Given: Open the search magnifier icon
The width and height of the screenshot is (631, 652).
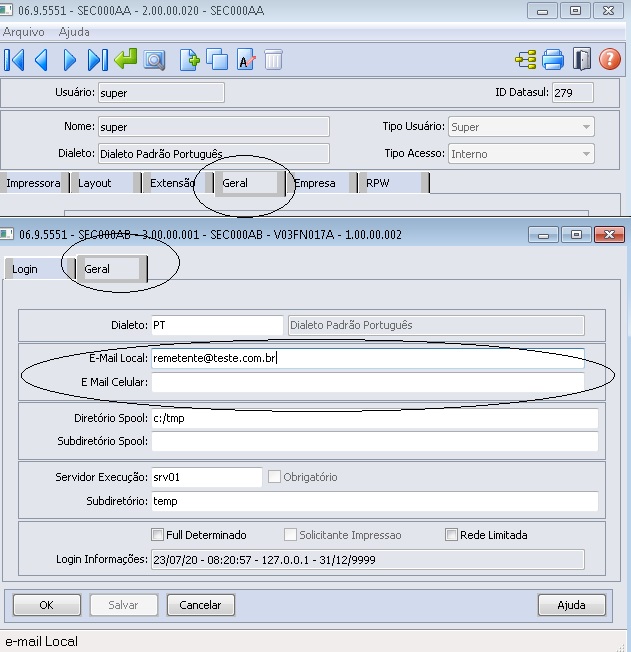Looking at the screenshot, I should (x=154, y=60).
